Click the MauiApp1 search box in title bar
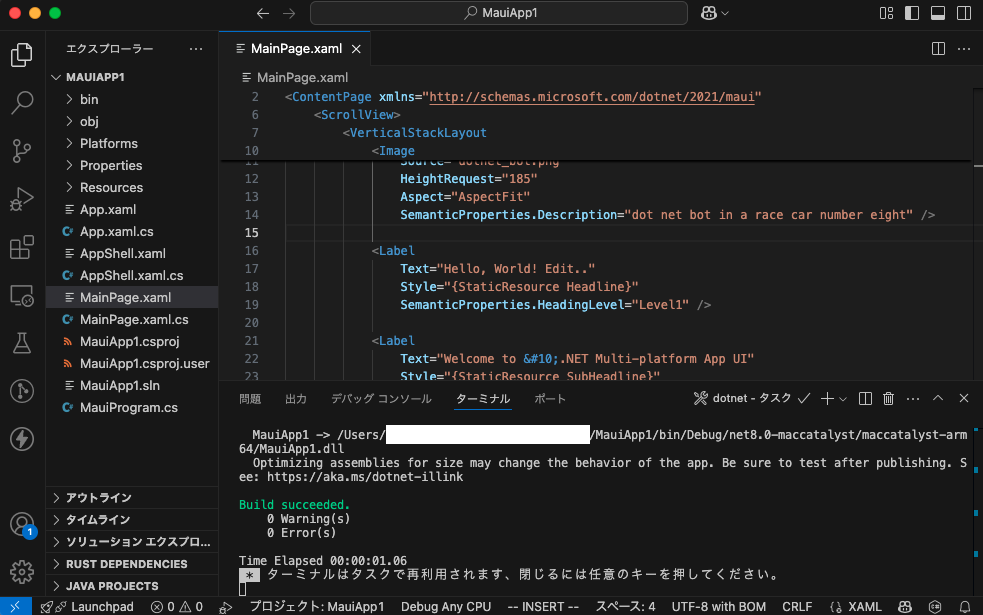 click(499, 13)
